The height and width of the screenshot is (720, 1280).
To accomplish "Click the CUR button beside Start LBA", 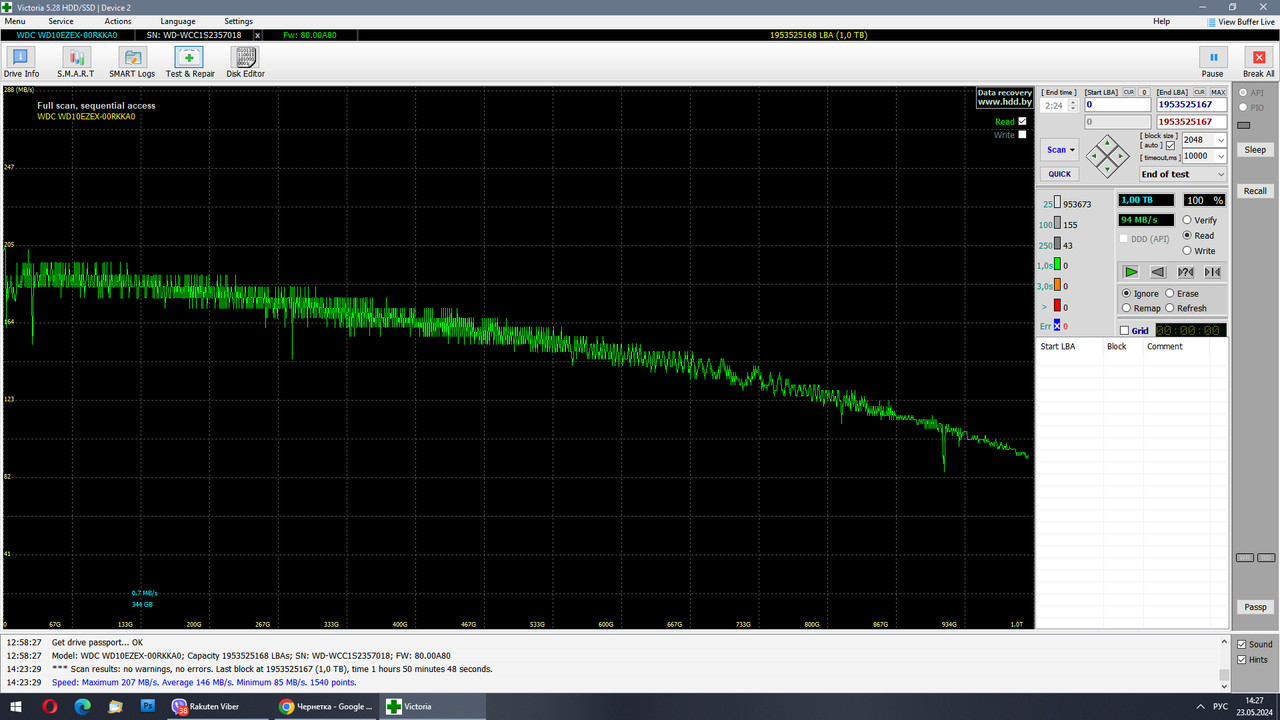I will point(1128,92).
